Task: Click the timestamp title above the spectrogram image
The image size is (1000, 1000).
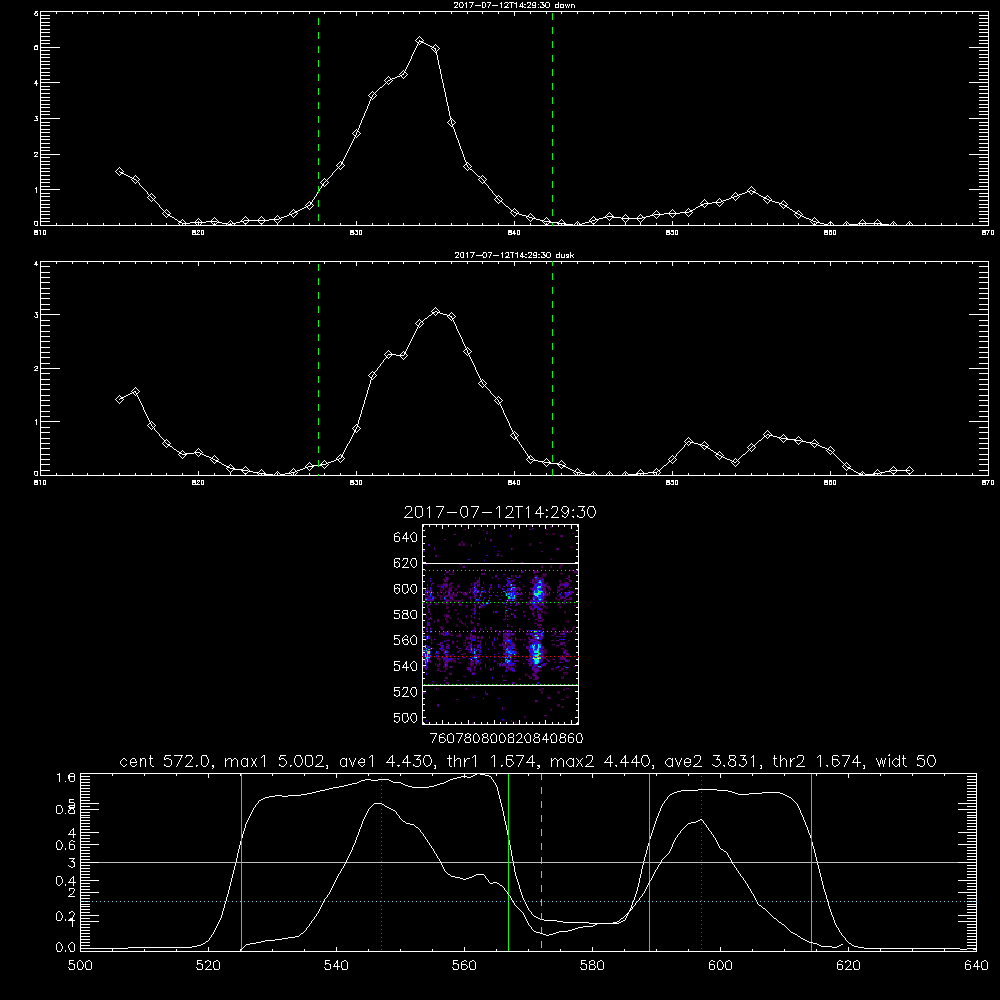Action: click(x=500, y=512)
